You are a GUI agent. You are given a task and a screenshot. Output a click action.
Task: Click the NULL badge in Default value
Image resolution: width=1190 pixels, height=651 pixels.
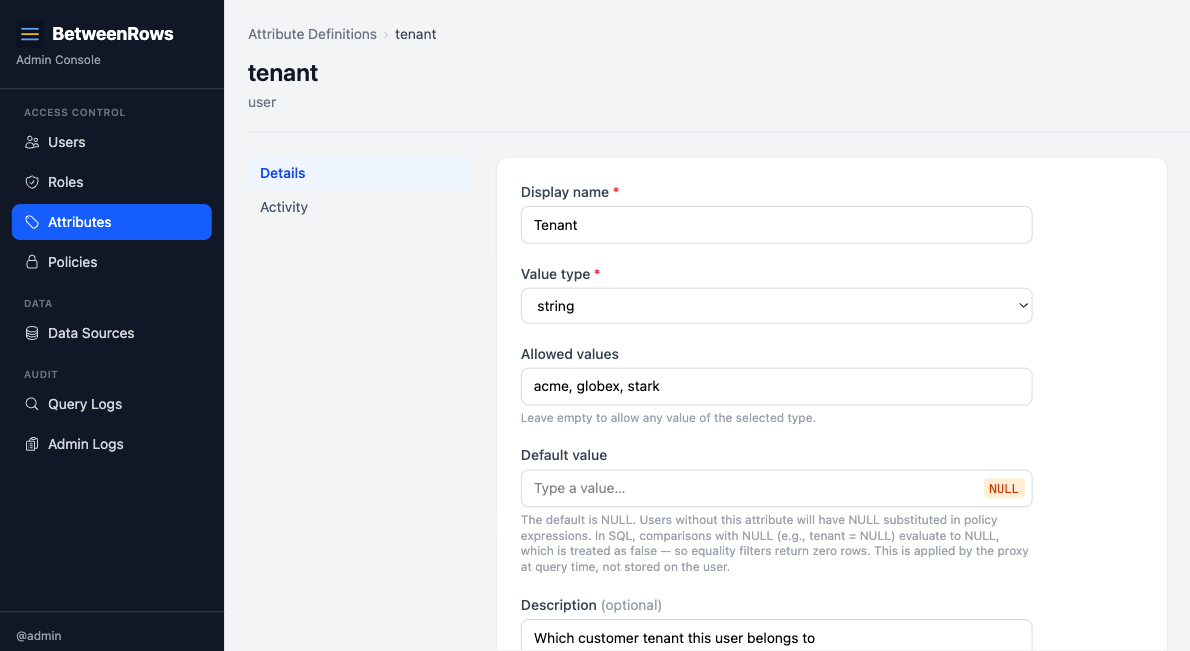point(1003,489)
